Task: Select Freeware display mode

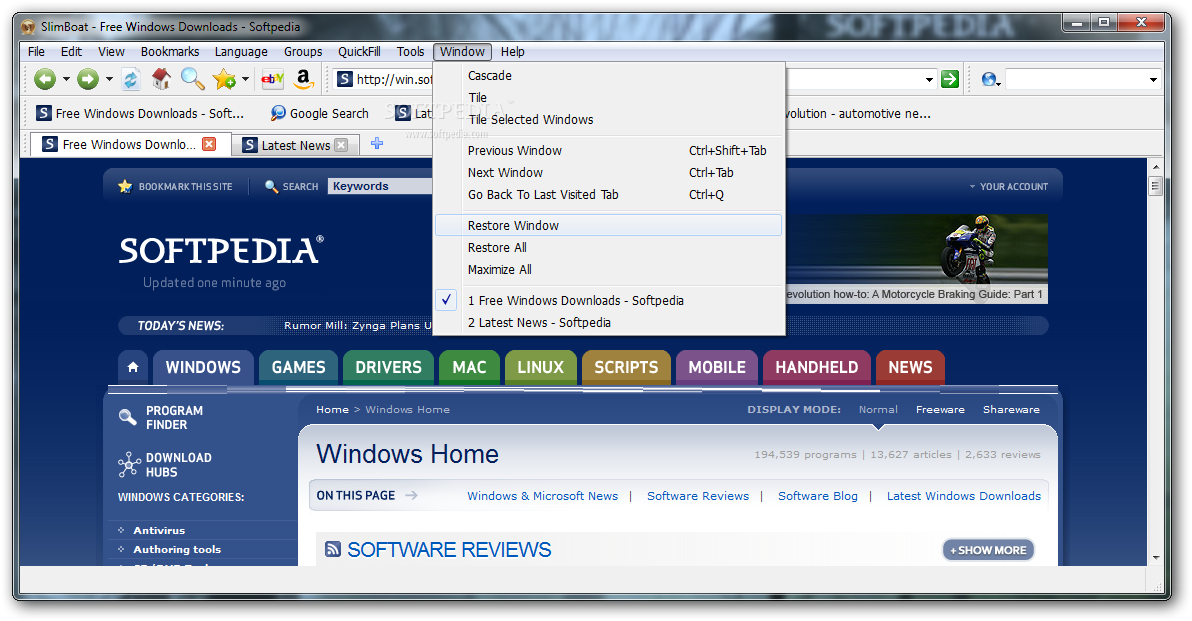Action: 940,409
